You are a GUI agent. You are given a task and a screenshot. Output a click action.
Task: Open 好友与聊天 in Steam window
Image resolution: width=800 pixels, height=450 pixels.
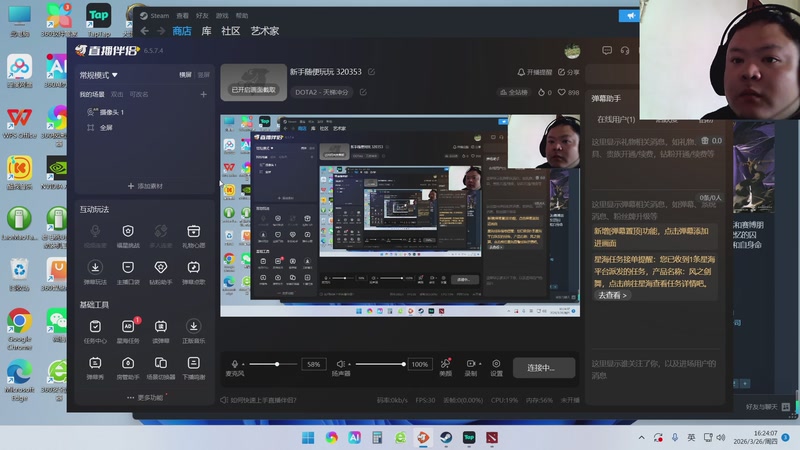(x=767, y=407)
